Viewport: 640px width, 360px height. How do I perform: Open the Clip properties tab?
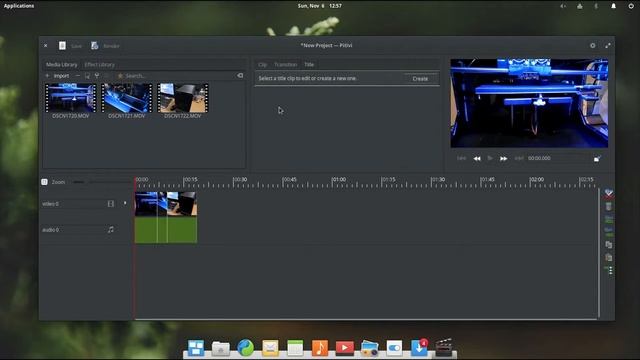[262, 64]
